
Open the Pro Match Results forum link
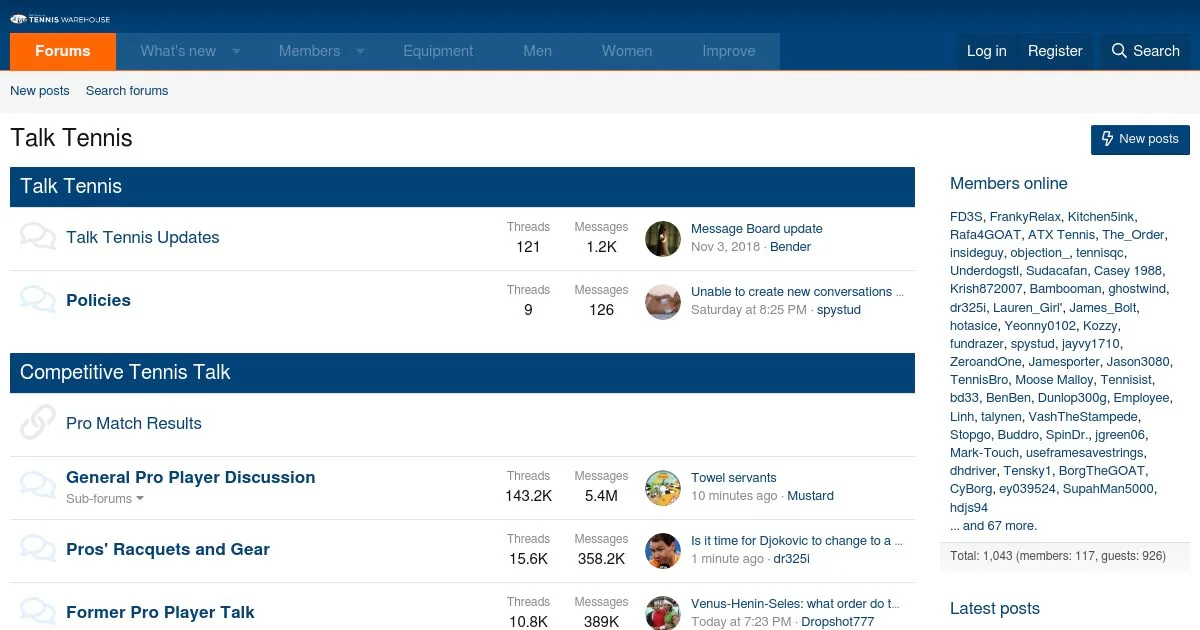134,423
